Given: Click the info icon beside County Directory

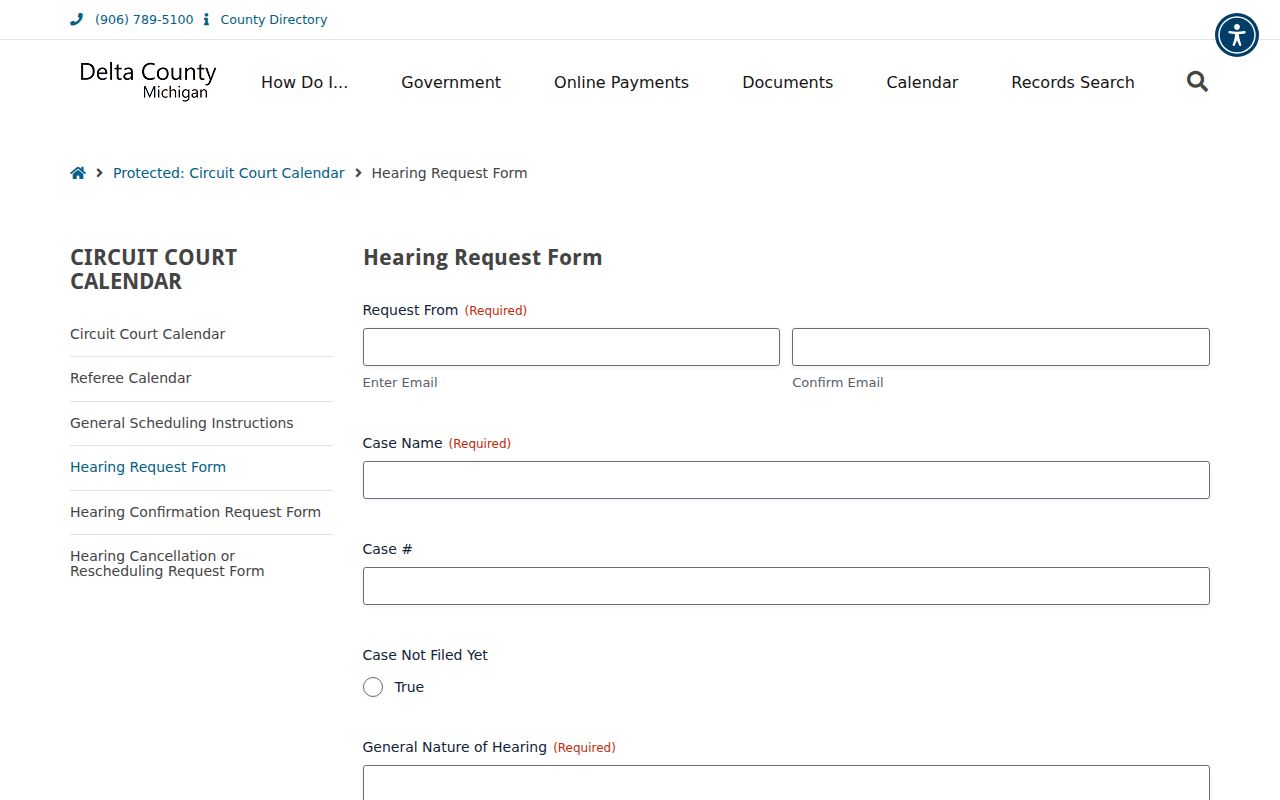Looking at the screenshot, I should click(206, 19).
